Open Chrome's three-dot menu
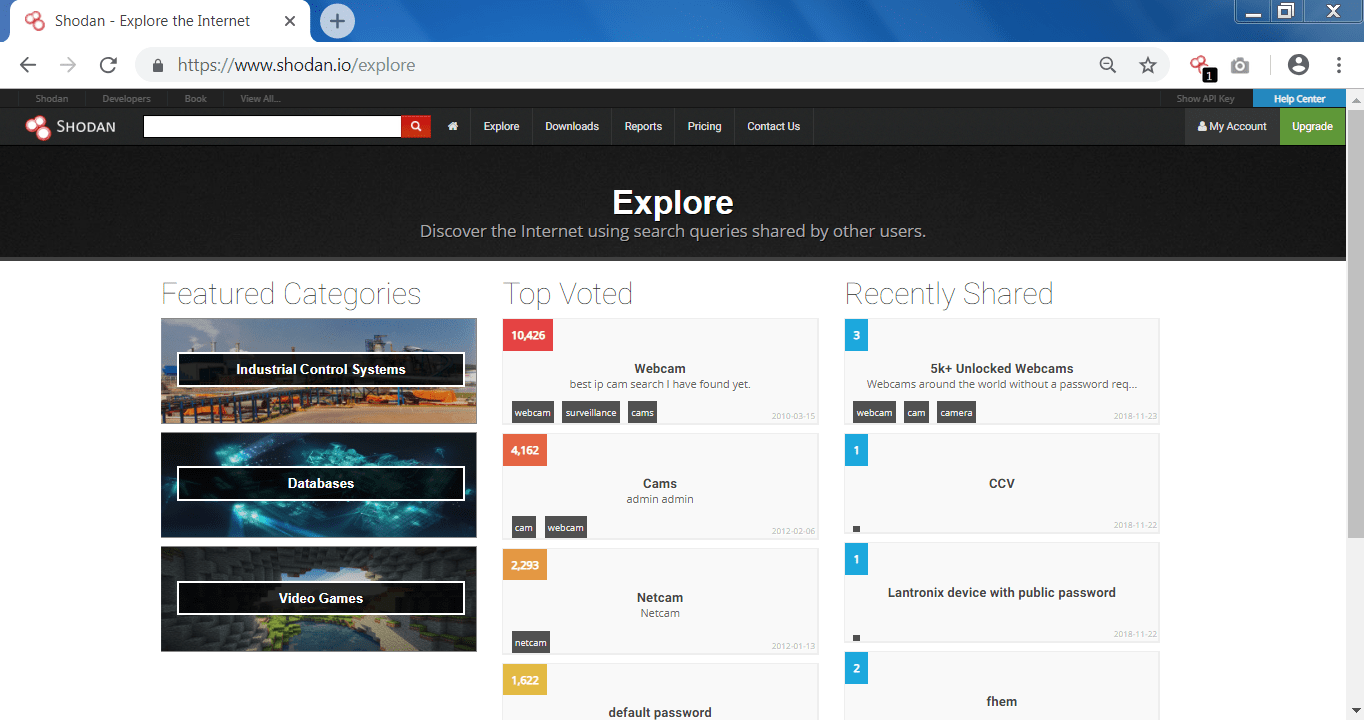The image size is (1370, 720). click(1339, 65)
